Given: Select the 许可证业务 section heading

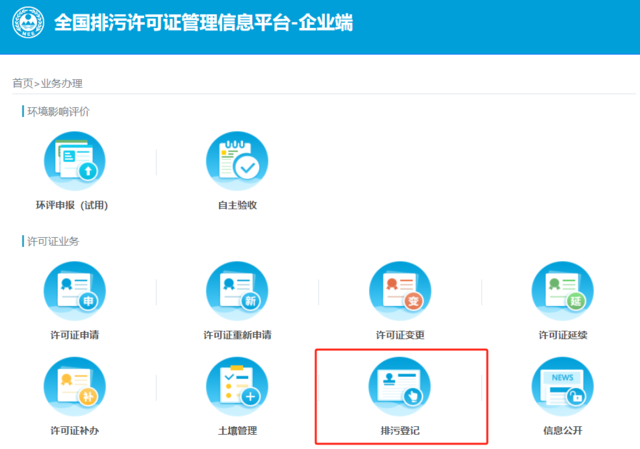Looking at the screenshot, I should (x=53, y=241).
